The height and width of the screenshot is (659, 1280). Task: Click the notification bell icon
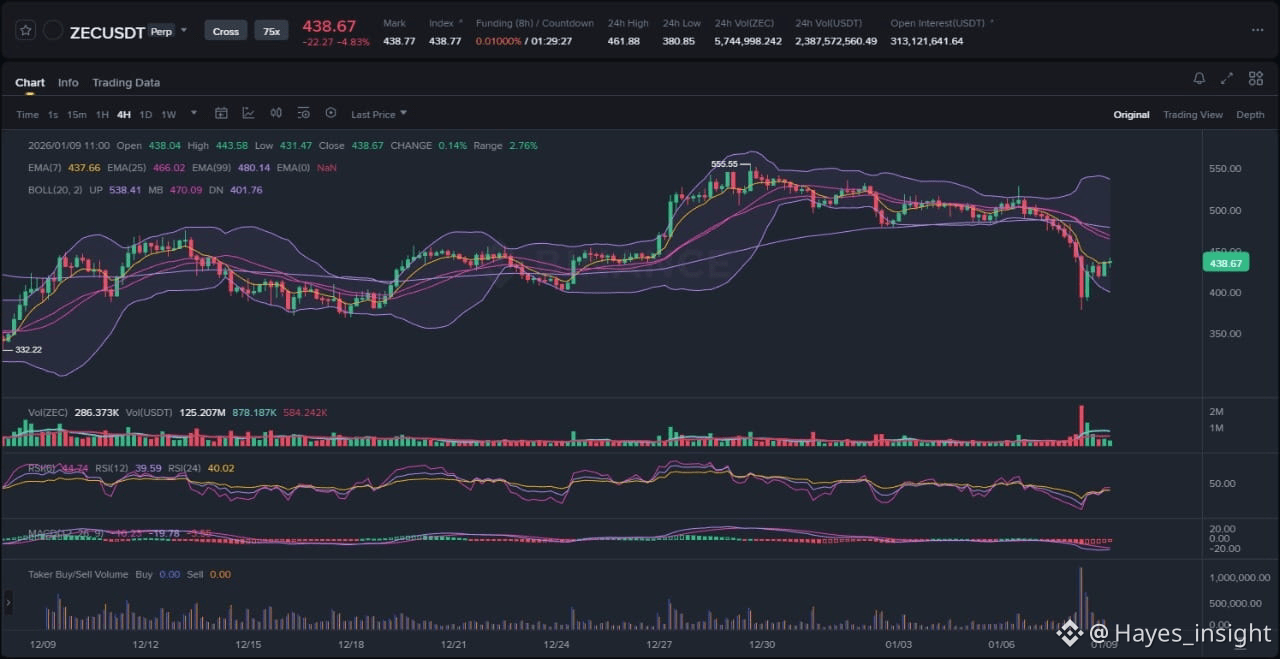[x=1199, y=78]
